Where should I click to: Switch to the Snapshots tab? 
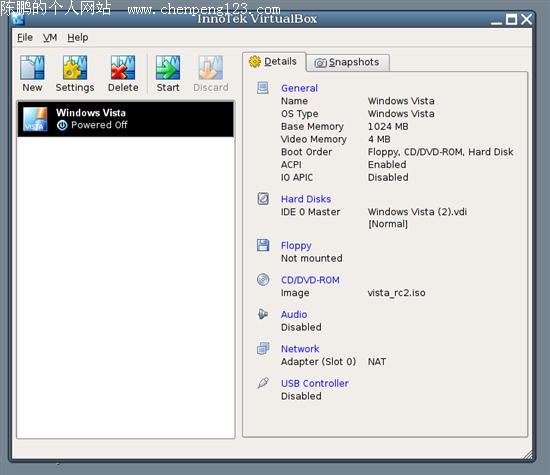pyautogui.click(x=348, y=63)
